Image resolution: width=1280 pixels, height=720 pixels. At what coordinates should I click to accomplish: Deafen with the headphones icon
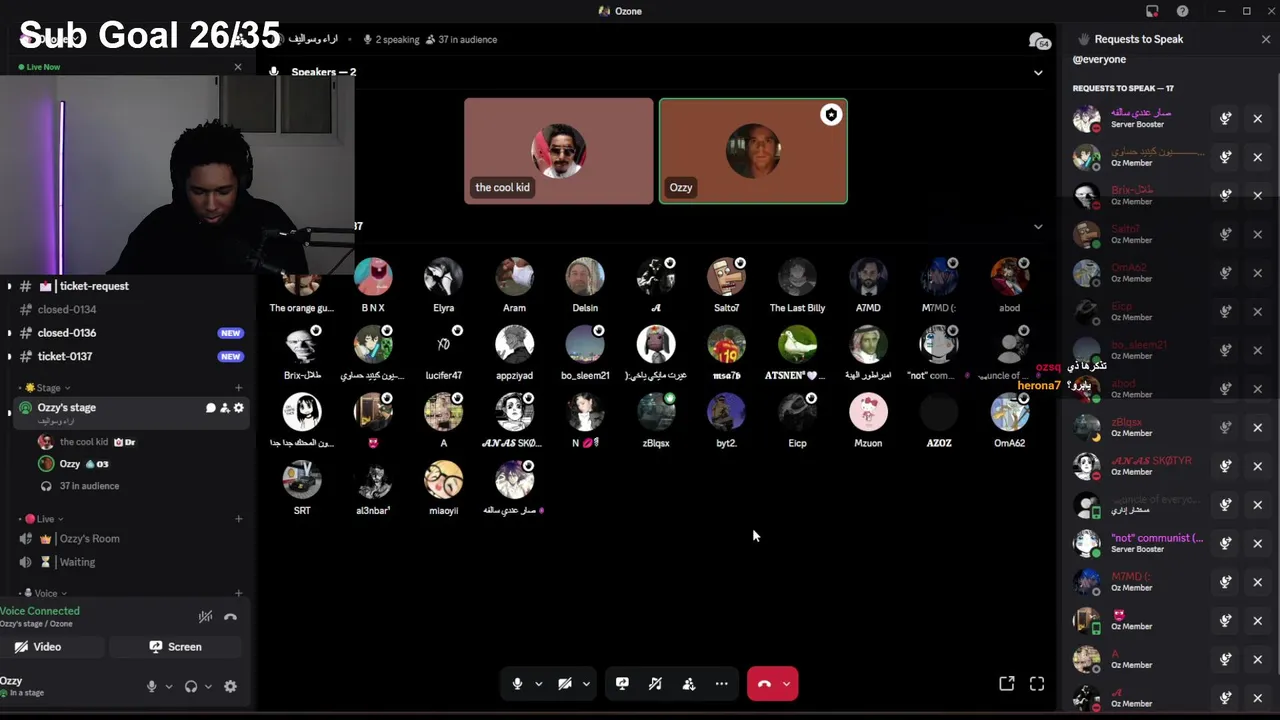(191, 686)
